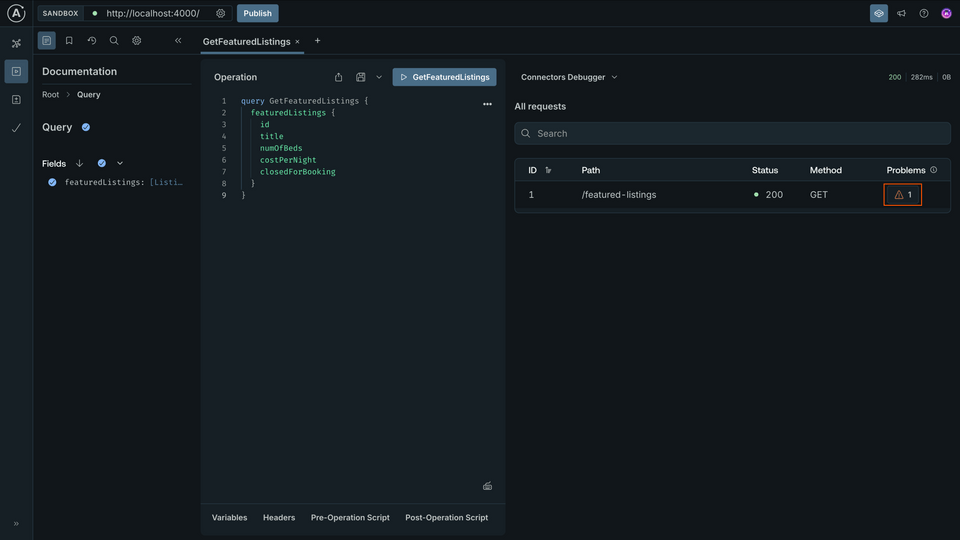
Task: Open the Pre-Operation Script tab
Action: coord(350,518)
